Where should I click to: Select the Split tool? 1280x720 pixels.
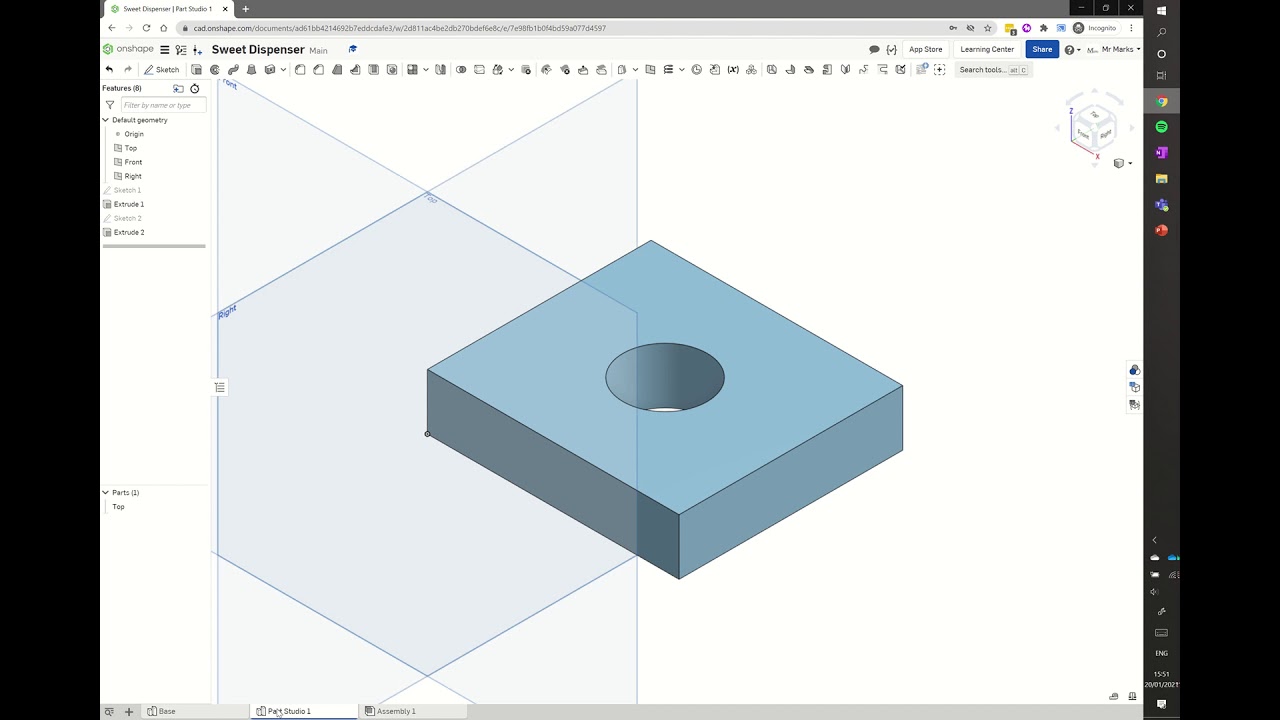point(479,70)
